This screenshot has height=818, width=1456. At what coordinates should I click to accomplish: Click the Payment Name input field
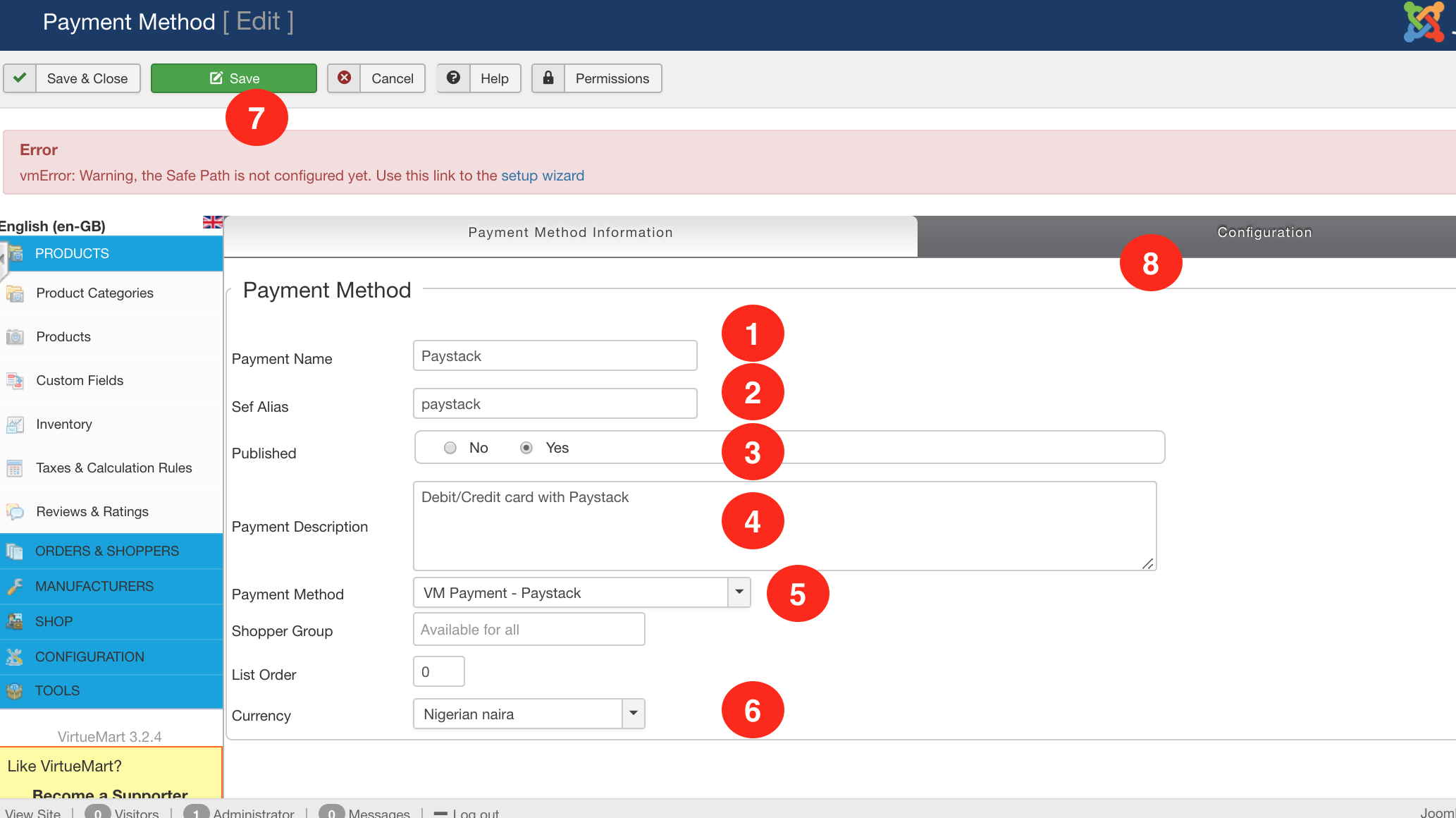(555, 355)
